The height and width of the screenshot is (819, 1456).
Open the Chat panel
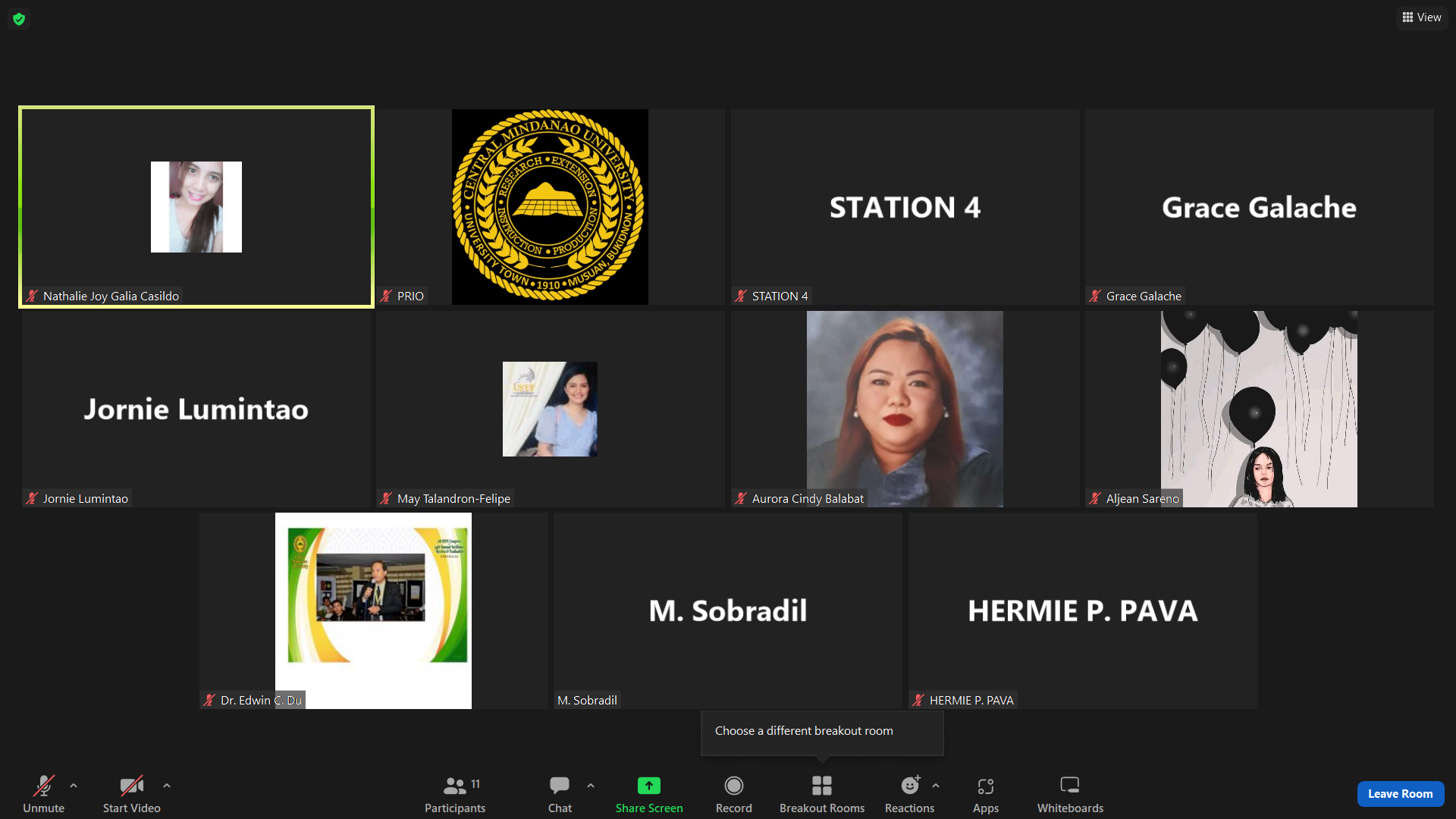560,794
